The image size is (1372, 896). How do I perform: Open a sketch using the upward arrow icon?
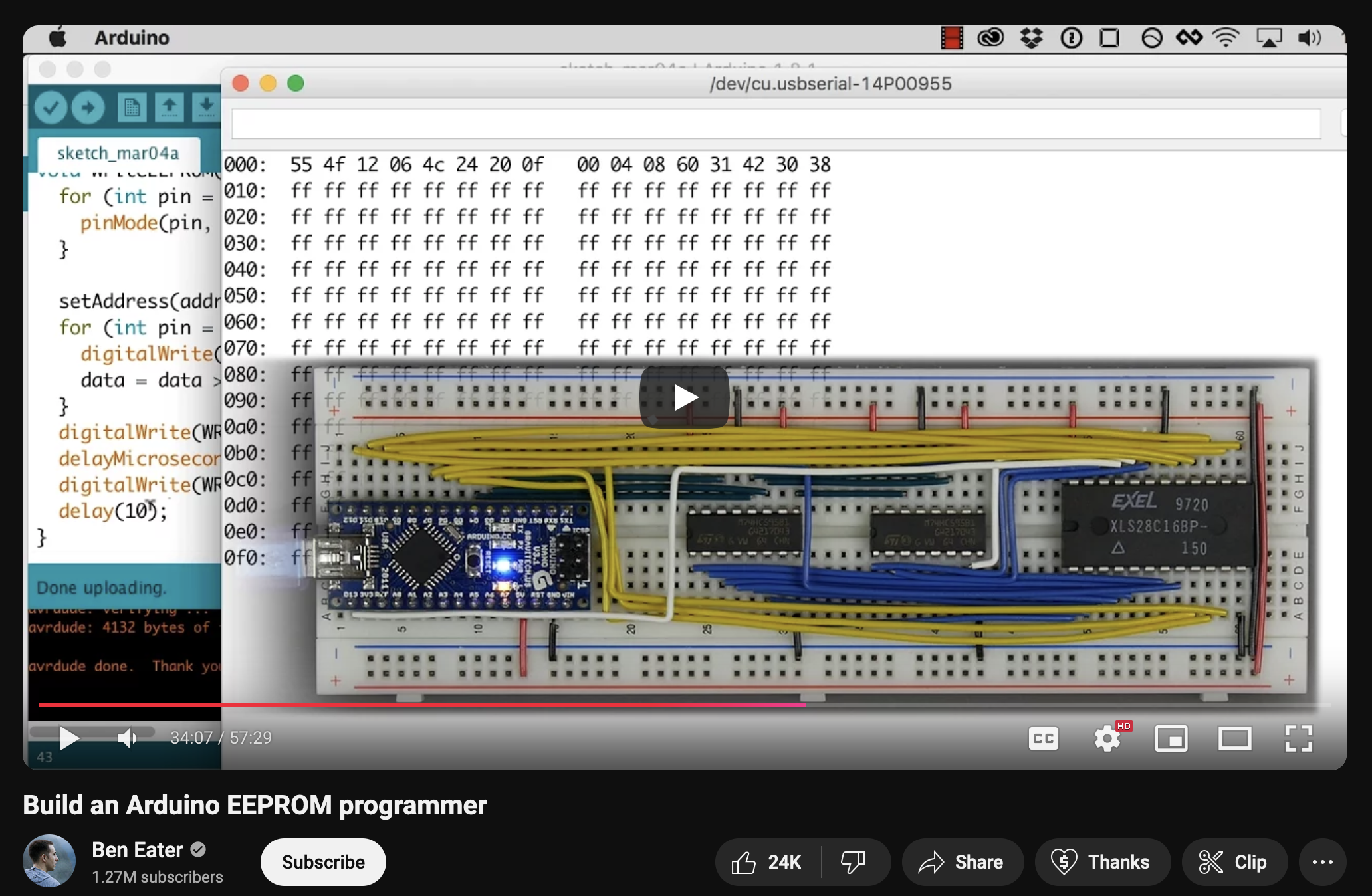[x=170, y=107]
